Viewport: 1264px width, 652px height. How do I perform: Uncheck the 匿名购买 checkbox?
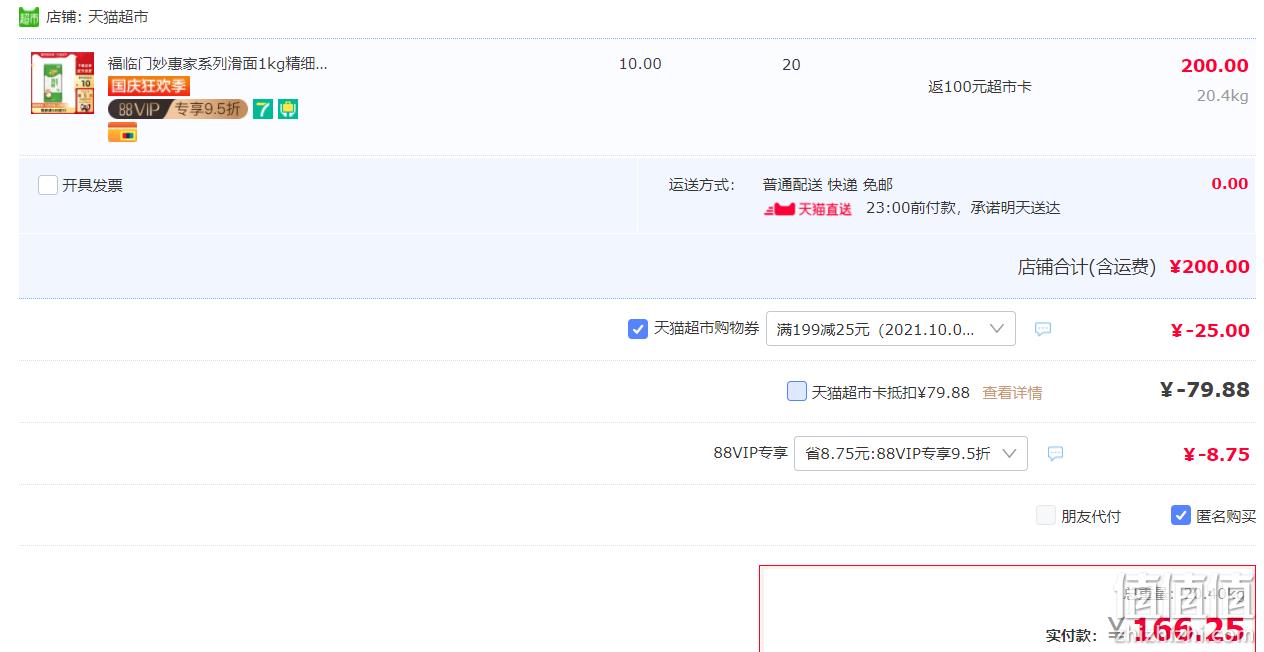1181,516
